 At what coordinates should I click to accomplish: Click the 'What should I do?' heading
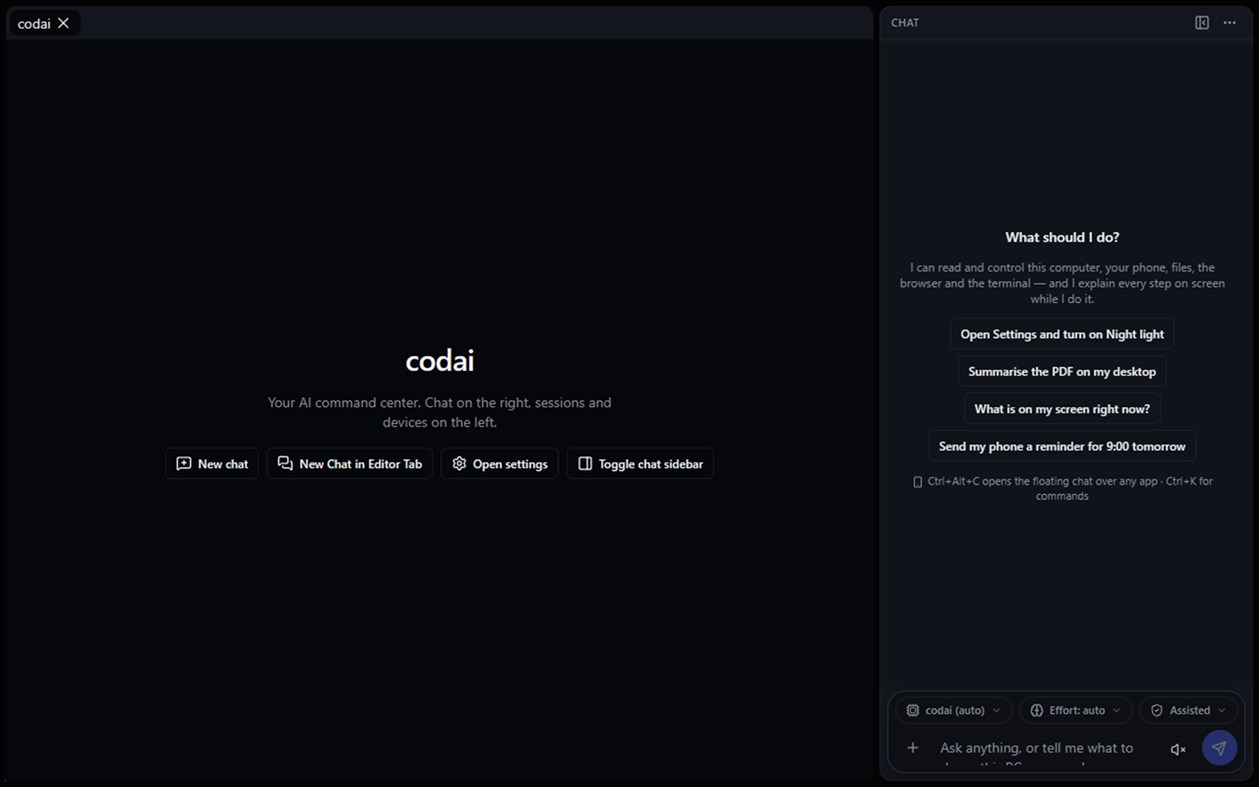[x=1062, y=237]
